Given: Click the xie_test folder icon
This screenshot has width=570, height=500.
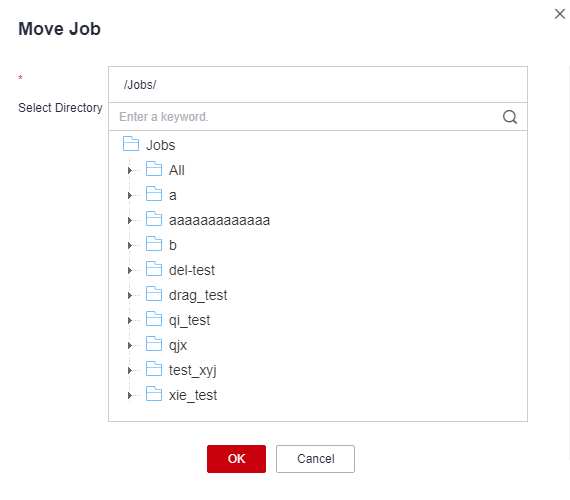Looking at the screenshot, I should tap(154, 394).
